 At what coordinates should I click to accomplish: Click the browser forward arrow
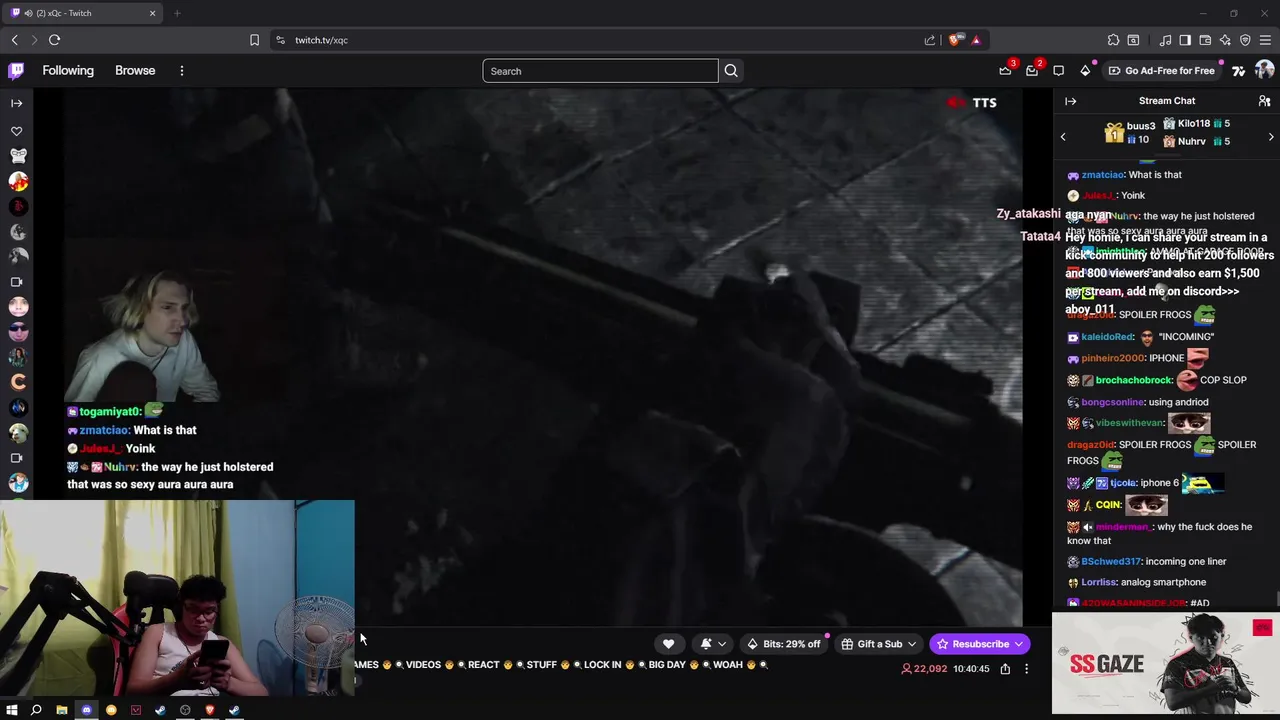point(34,40)
